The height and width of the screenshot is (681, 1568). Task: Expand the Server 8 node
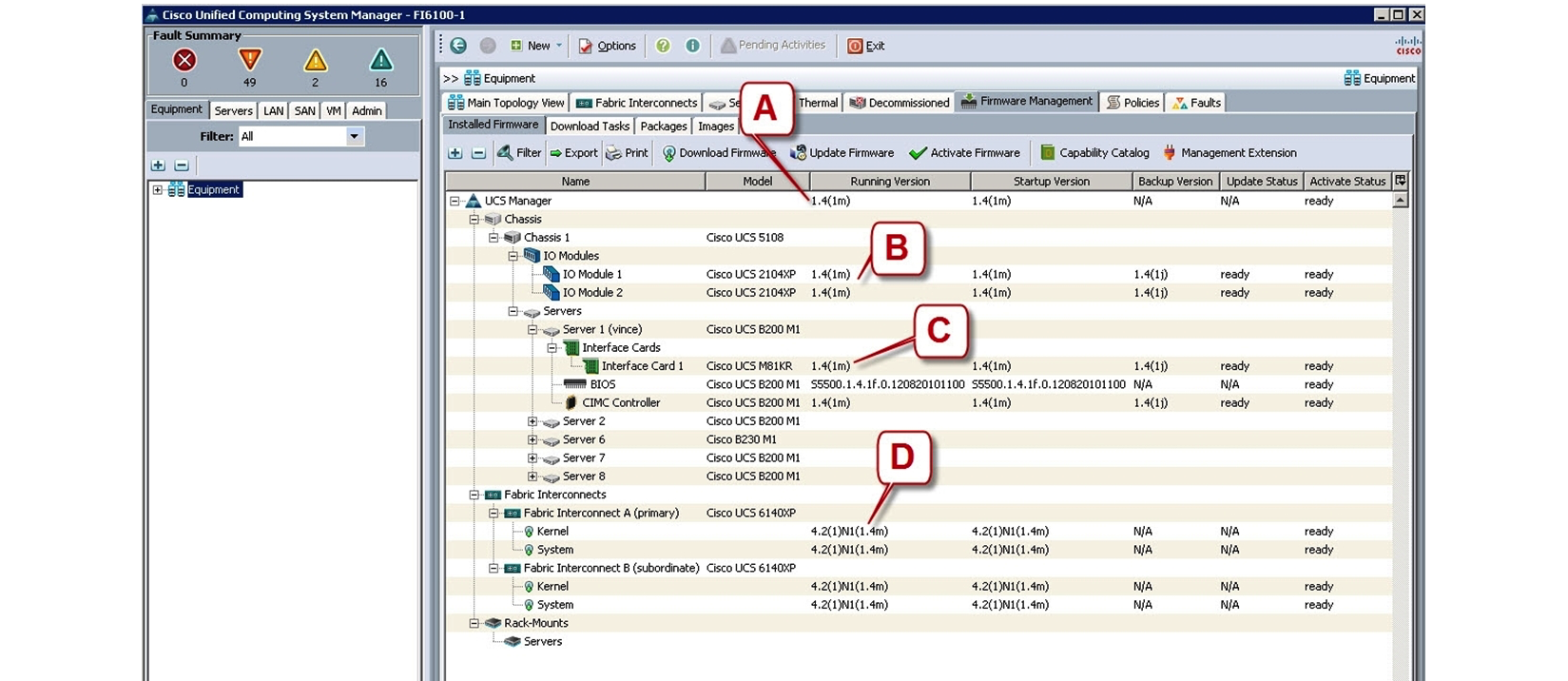click(x=532, y=477)
